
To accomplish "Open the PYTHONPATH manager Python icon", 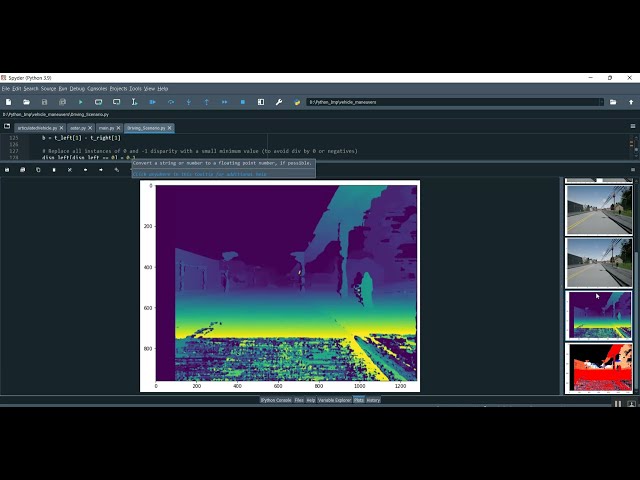I will tap(297, 102).
